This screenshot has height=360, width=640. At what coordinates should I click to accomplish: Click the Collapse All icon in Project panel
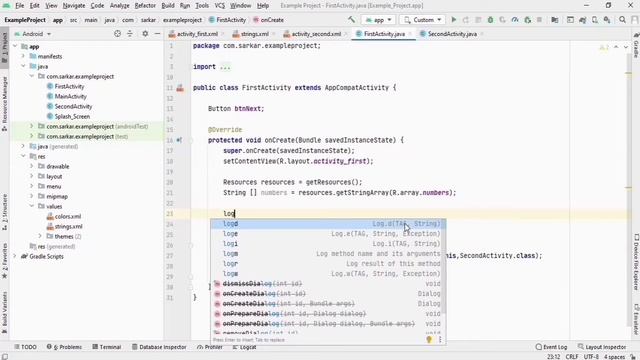130,34
